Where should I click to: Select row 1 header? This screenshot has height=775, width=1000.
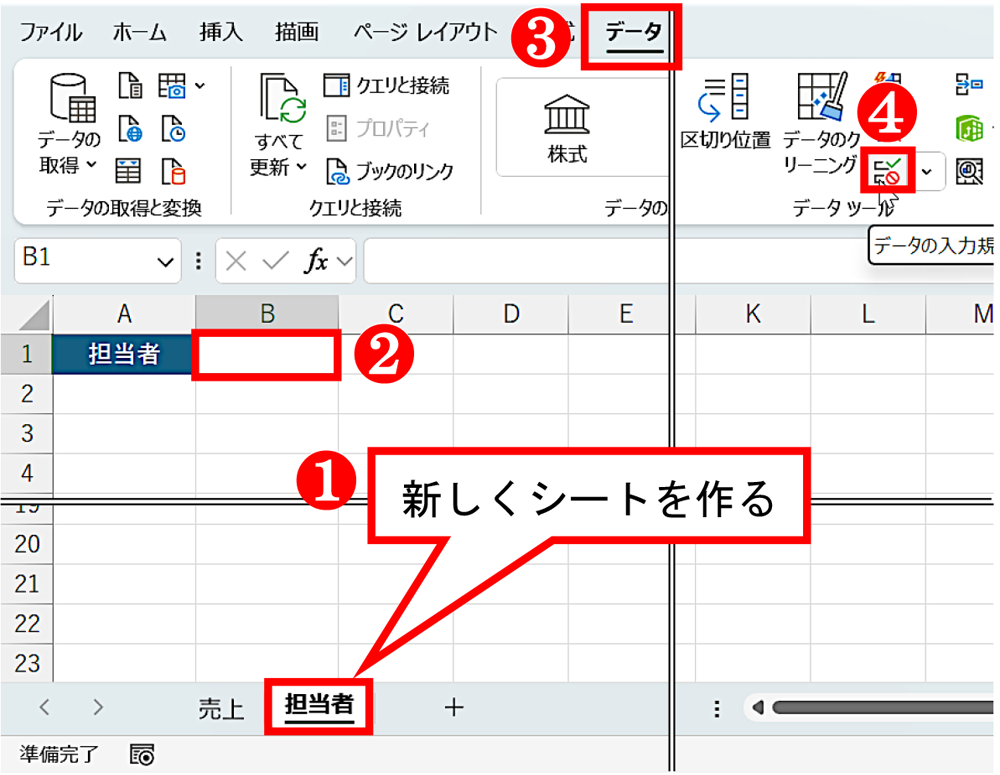[x=26, y=354]
